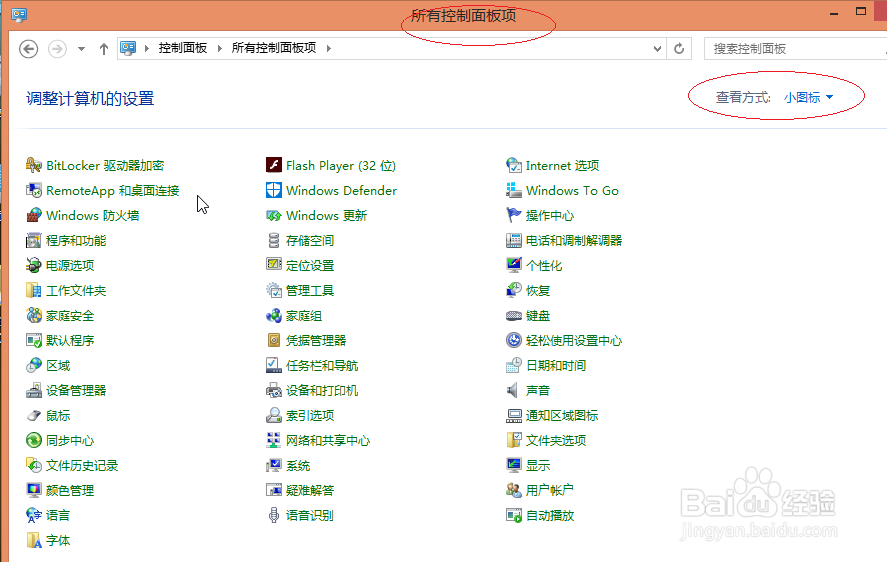Click the 默认程序 icon
Viewport: 887px width, 562px height.
[x=34, y=340]
